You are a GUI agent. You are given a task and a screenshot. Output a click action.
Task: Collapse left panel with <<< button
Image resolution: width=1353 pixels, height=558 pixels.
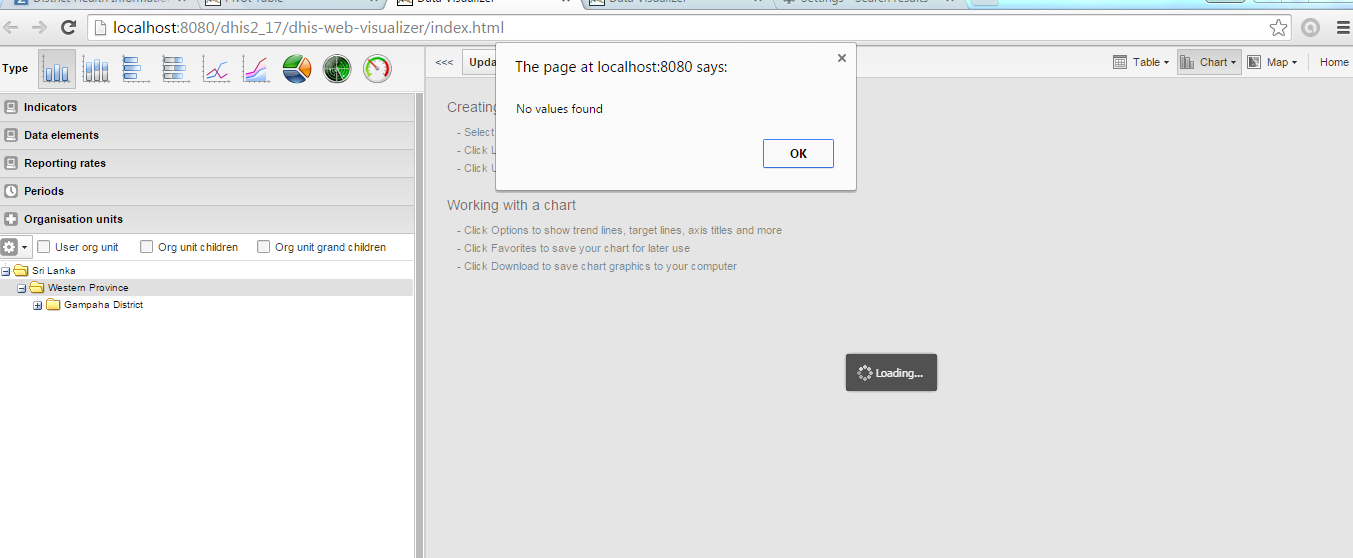444,62
